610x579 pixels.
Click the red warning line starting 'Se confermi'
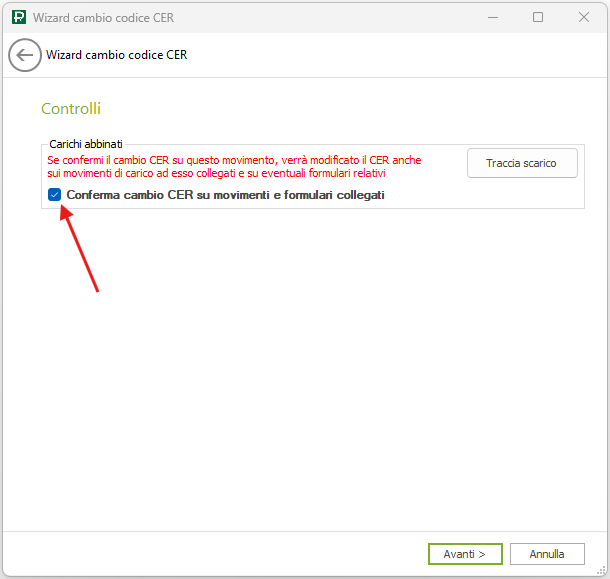tap(234, 160)
